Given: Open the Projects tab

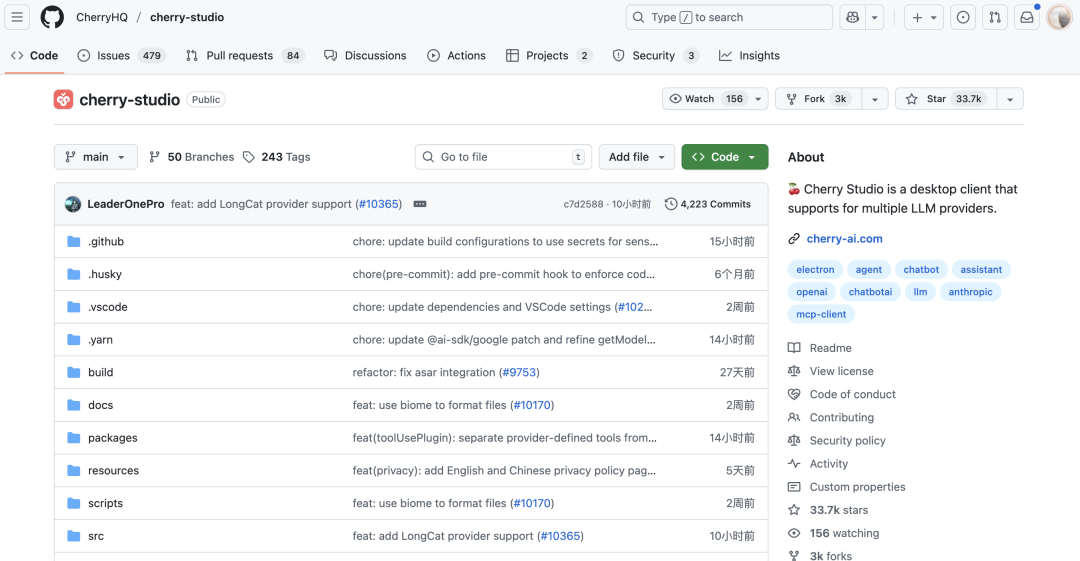Looking at the screenshot, I should (549, 55).
